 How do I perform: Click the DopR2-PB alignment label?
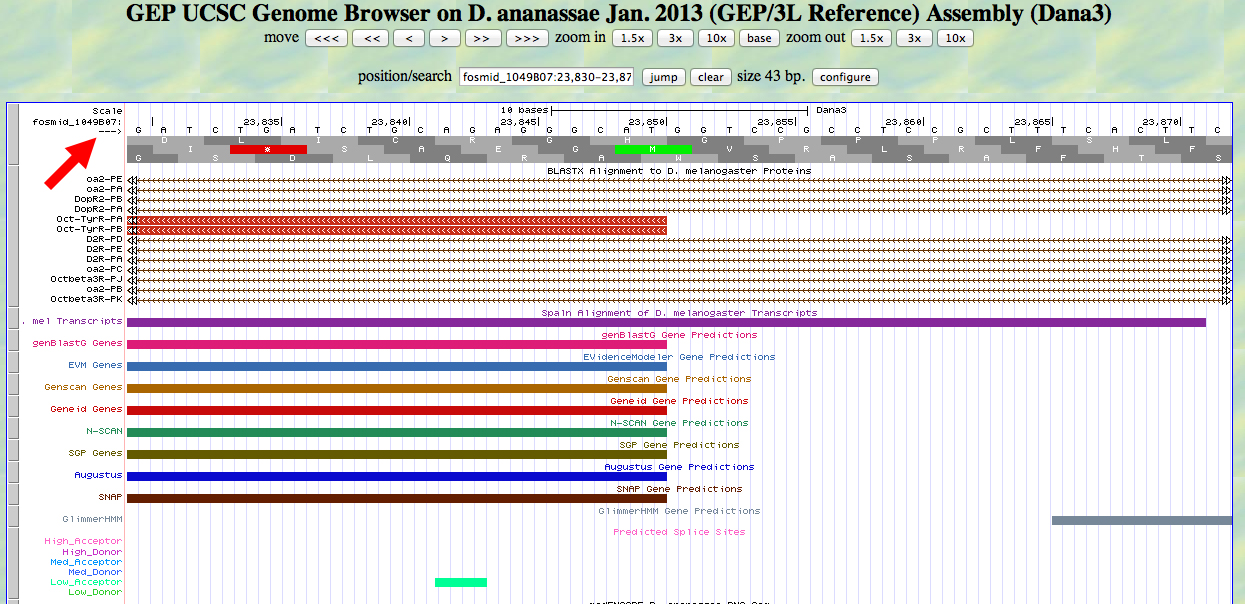pos(98,198)
